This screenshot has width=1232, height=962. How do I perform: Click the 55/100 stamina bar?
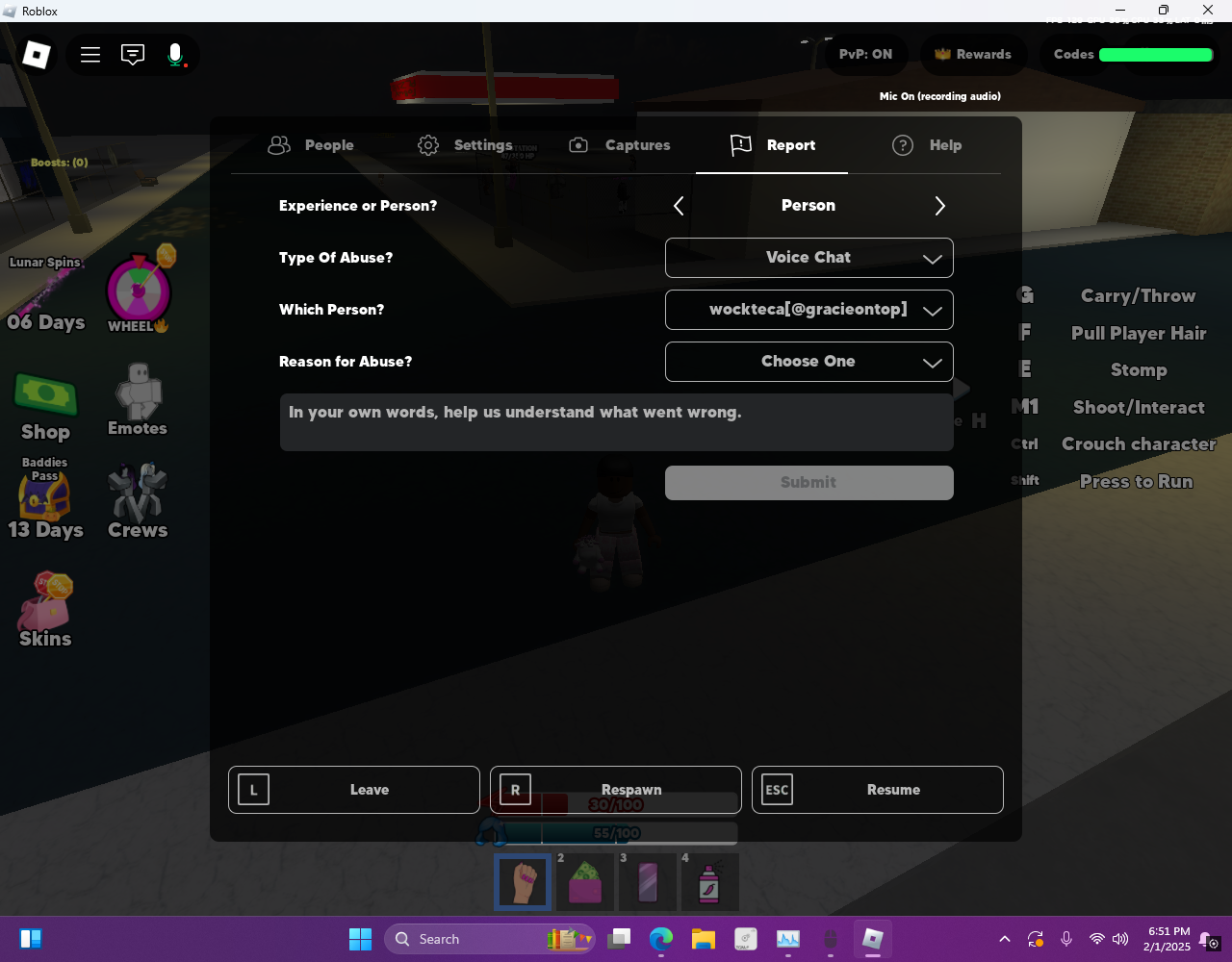616,833
